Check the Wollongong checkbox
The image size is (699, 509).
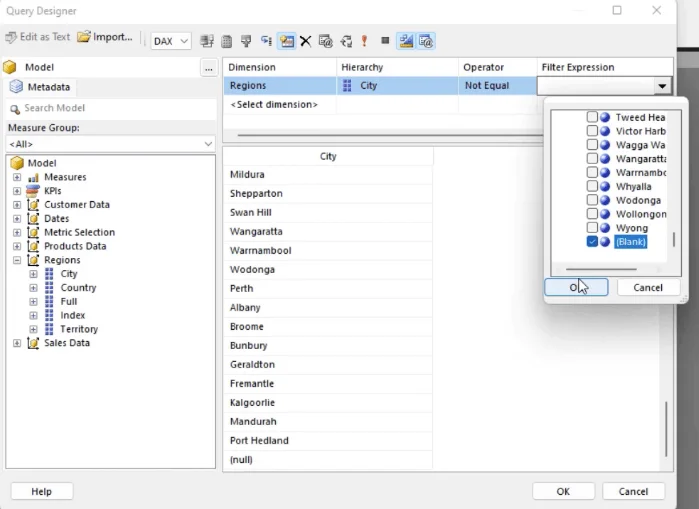[x=592, y=213]
